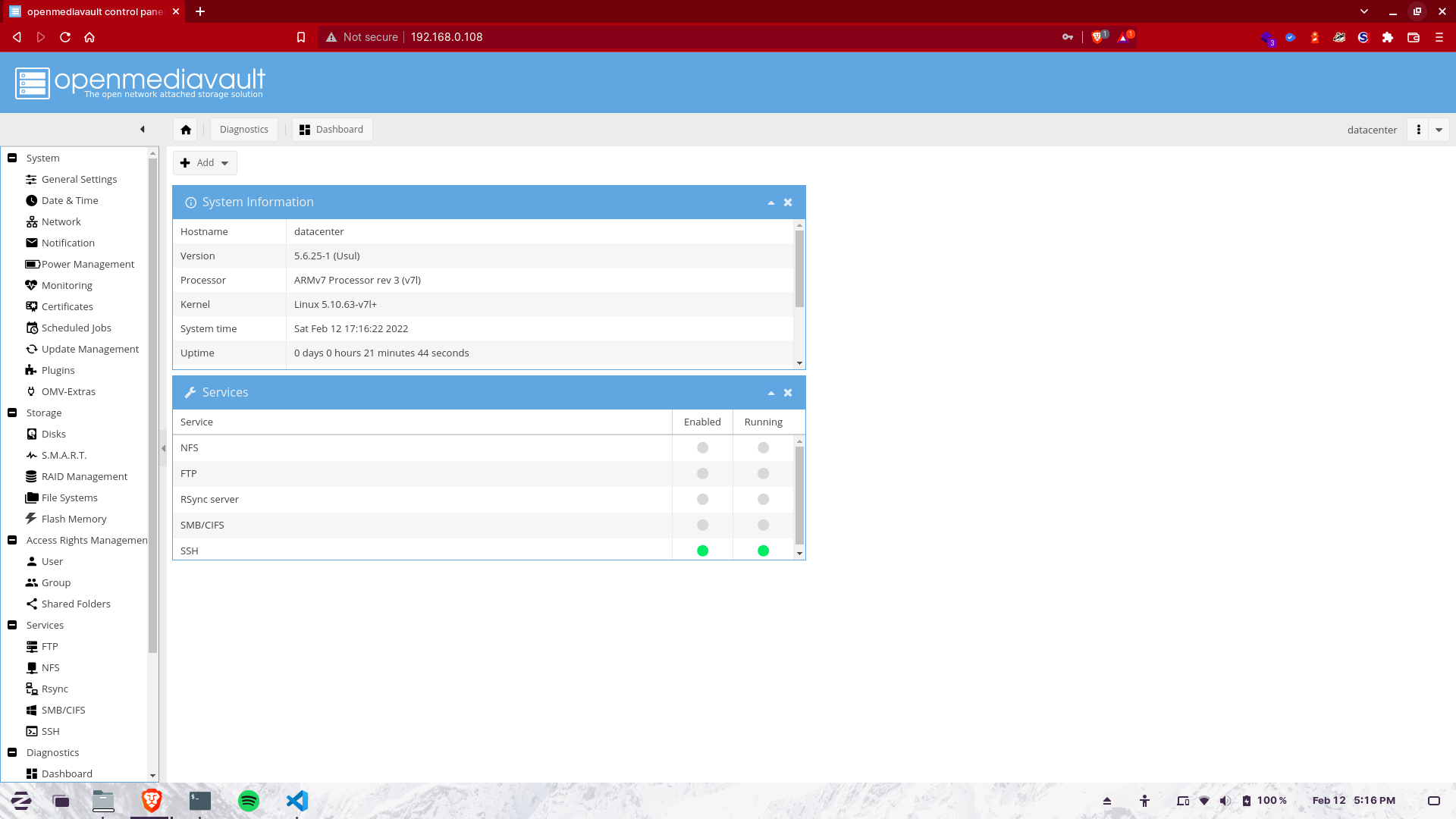Collapse the Diagnostics tree section
The image size is (1456, 819).
(12, 752)
